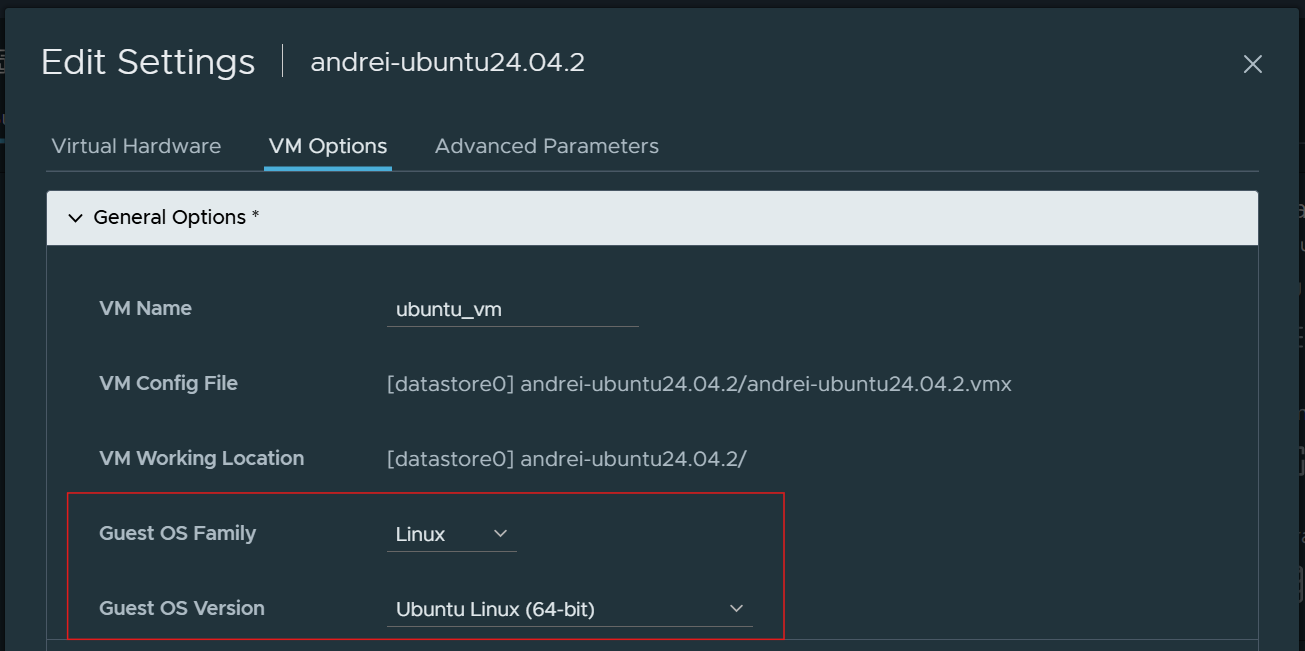
Task: Click the VM Name label
Action: click(x=145, y=309)
